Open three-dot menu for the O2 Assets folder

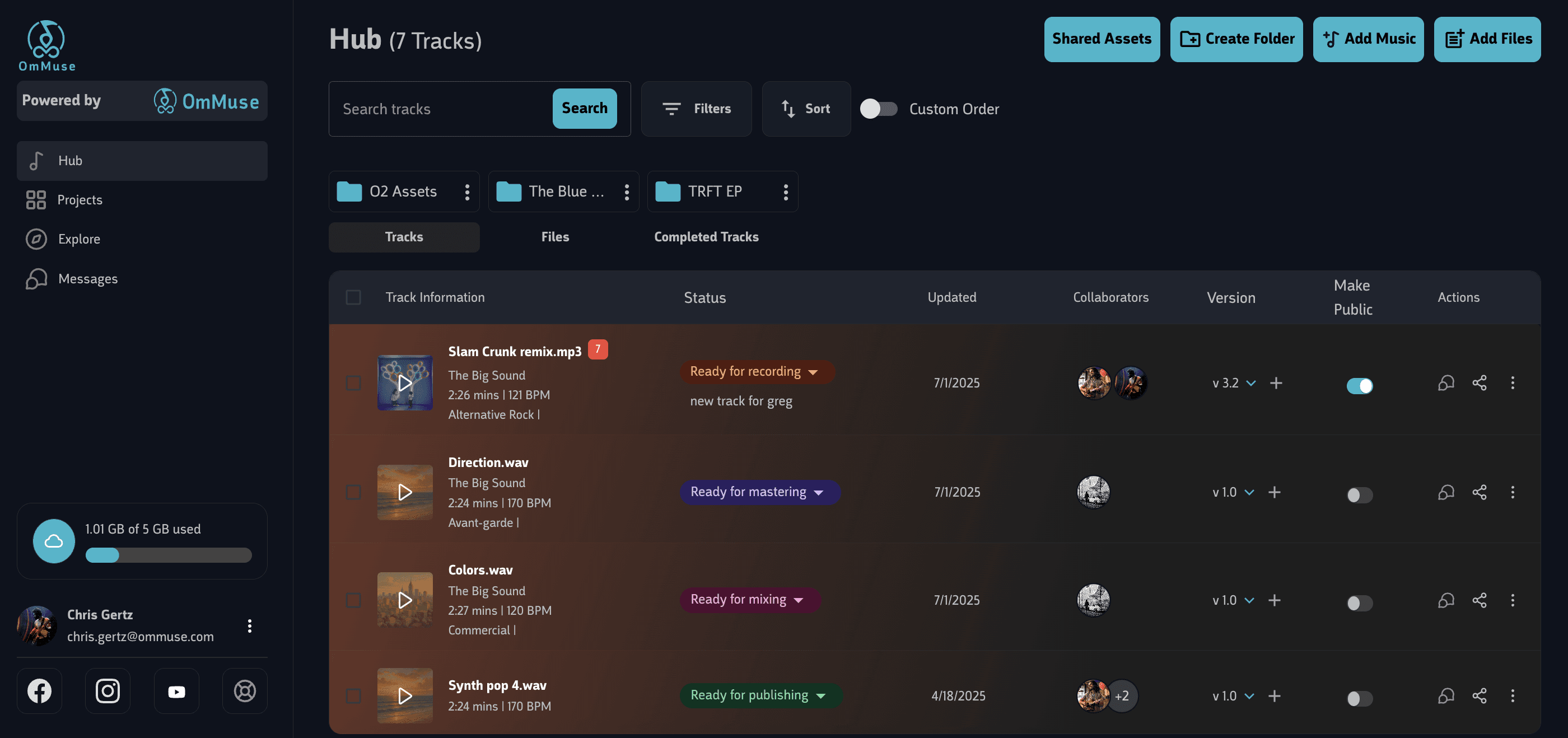[467, 192]
